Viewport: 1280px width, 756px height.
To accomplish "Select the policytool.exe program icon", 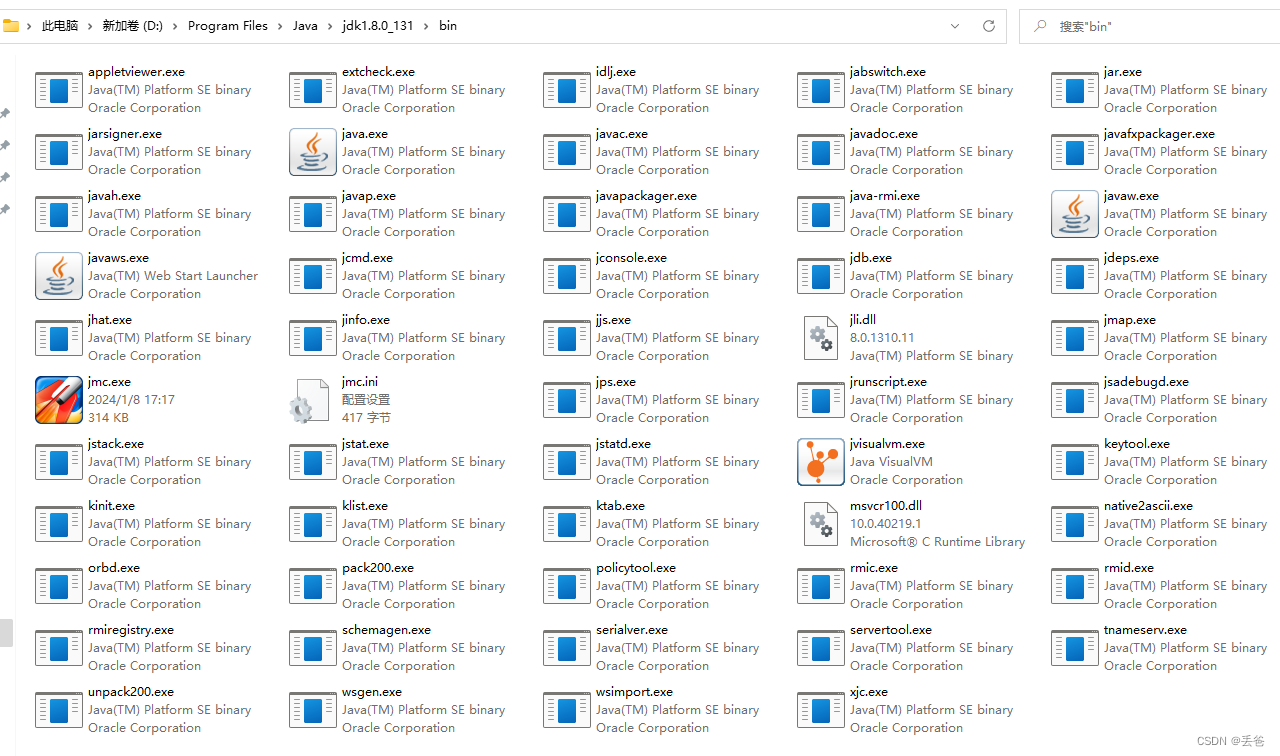I will pyautogui.click(x=567, y=586).
